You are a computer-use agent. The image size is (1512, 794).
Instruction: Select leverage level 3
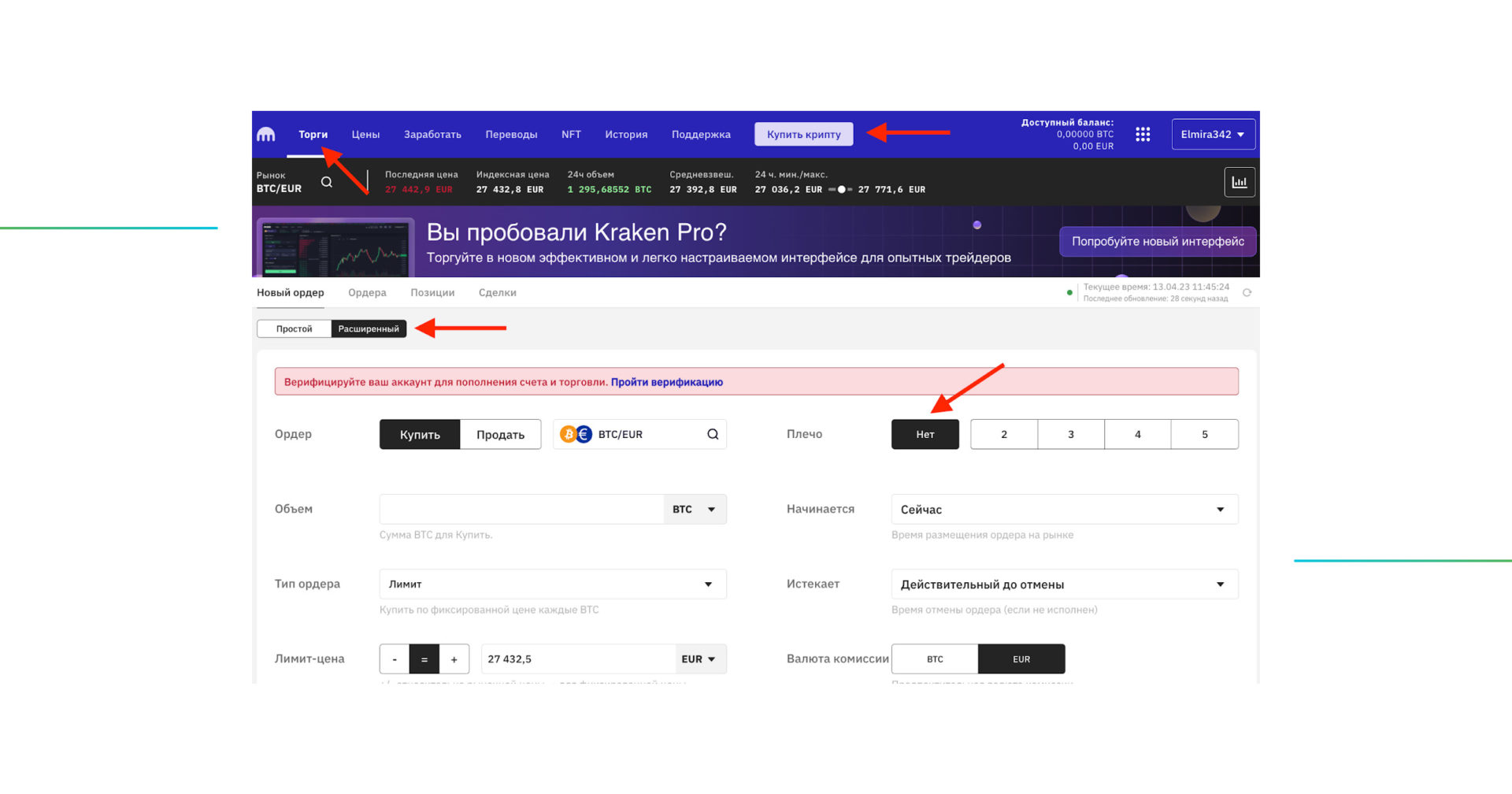(x=1071, y=434)
